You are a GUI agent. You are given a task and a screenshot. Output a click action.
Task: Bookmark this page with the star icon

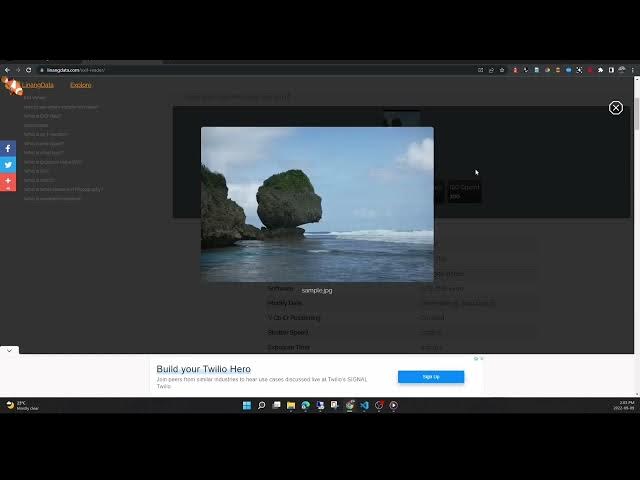(x=502, y=70)
